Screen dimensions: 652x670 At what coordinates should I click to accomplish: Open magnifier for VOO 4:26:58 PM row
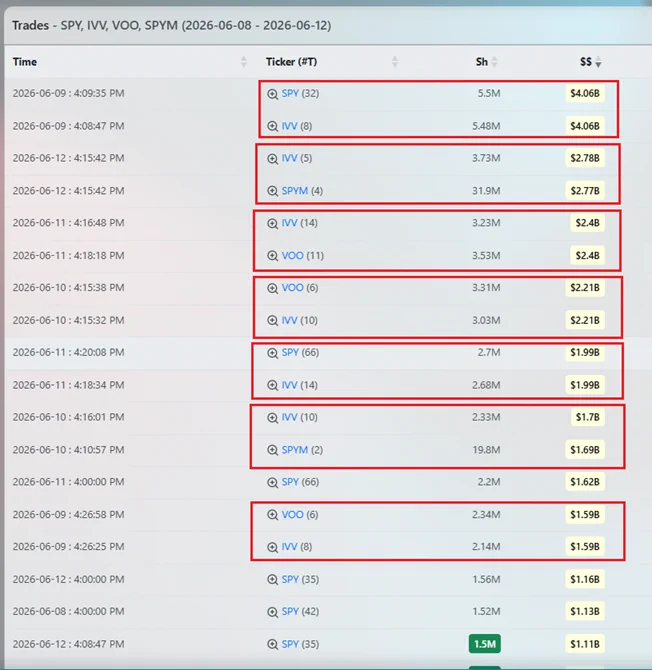pos(272,514)
